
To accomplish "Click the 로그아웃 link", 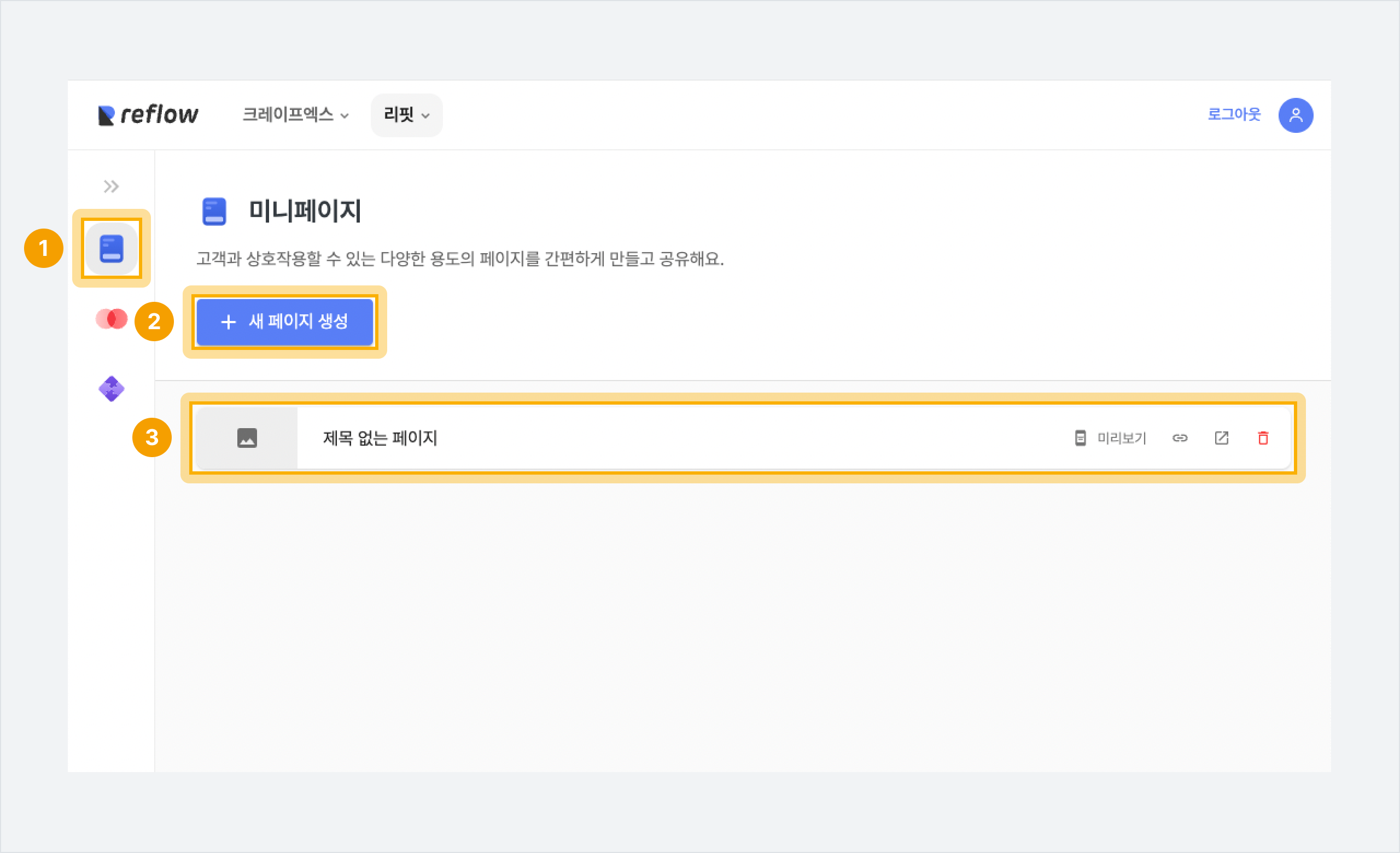I will 1234,114.
